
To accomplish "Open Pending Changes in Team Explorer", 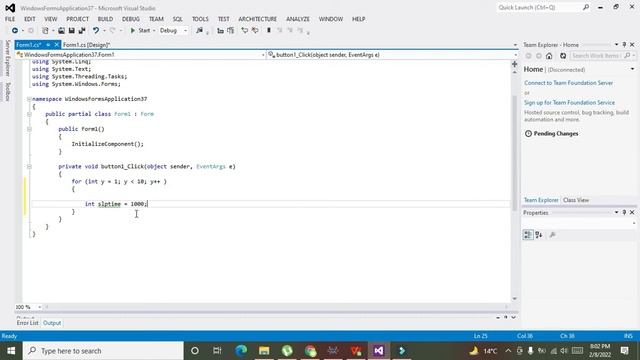I will click(551, 133).
